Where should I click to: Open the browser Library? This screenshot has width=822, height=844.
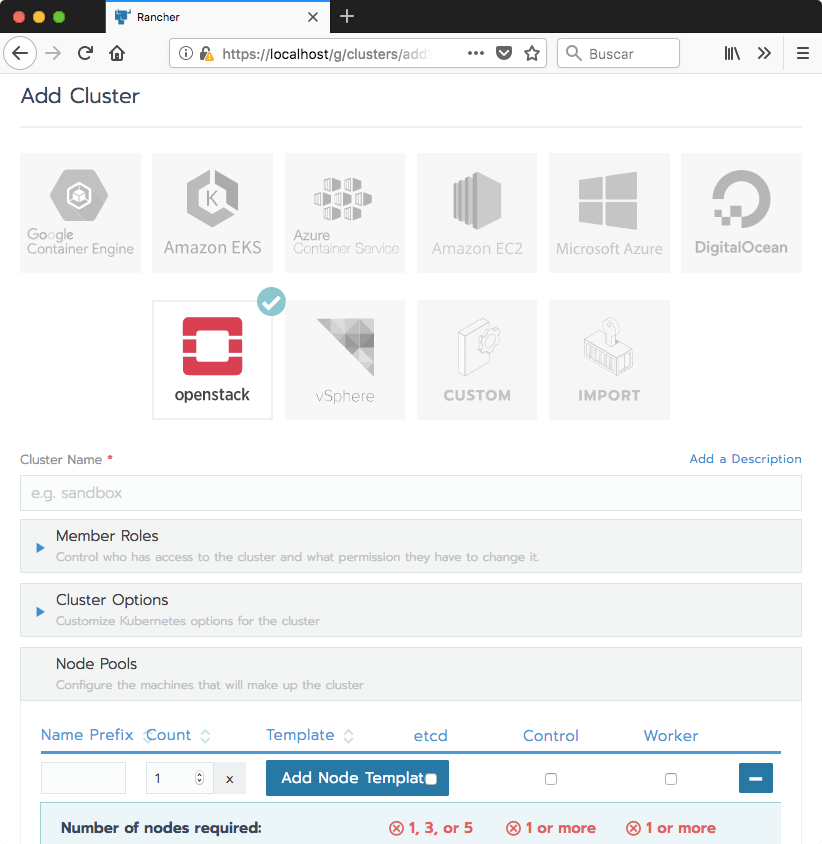732,53
